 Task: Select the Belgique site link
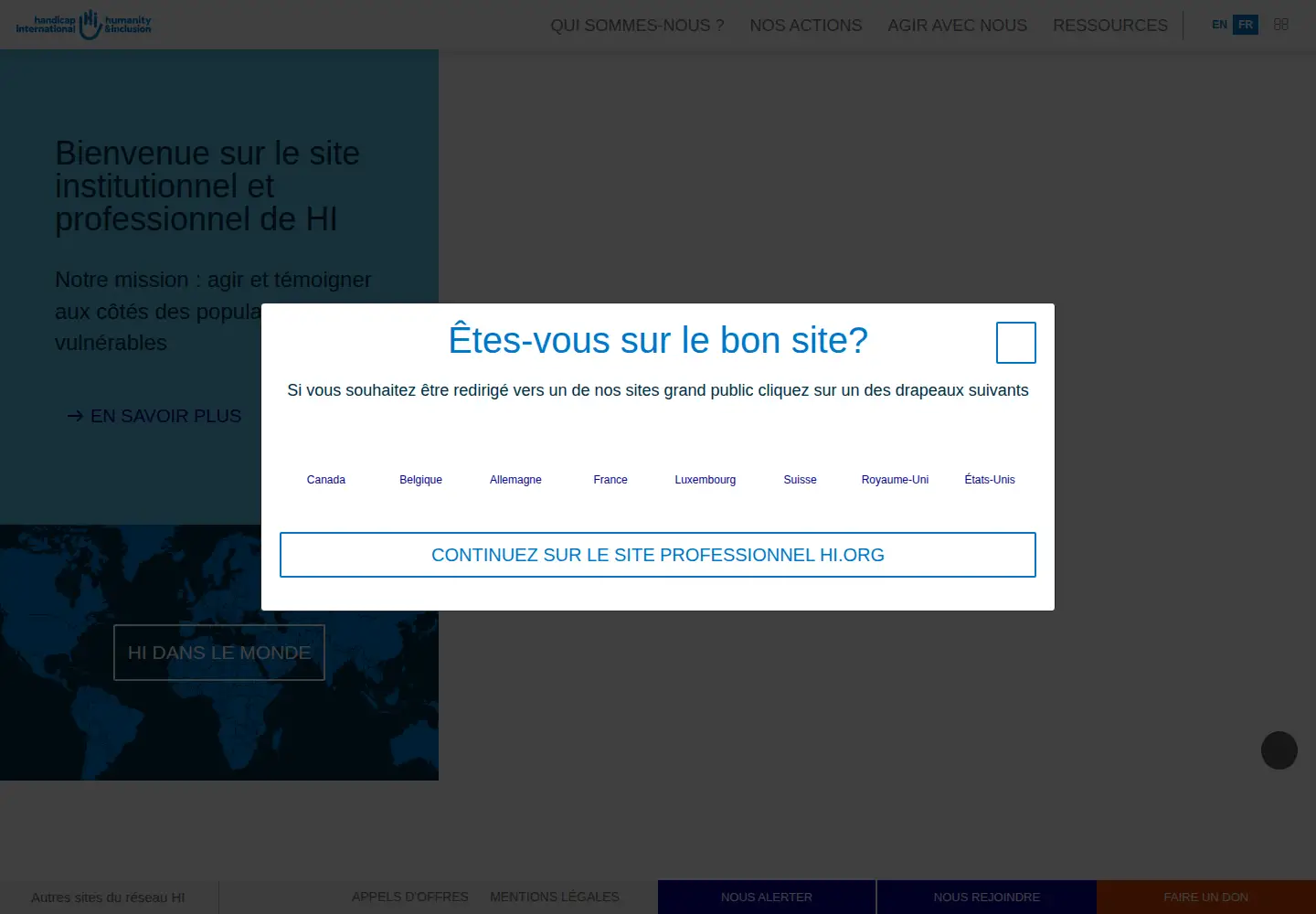pyautogui.click(x=421, y=480)
